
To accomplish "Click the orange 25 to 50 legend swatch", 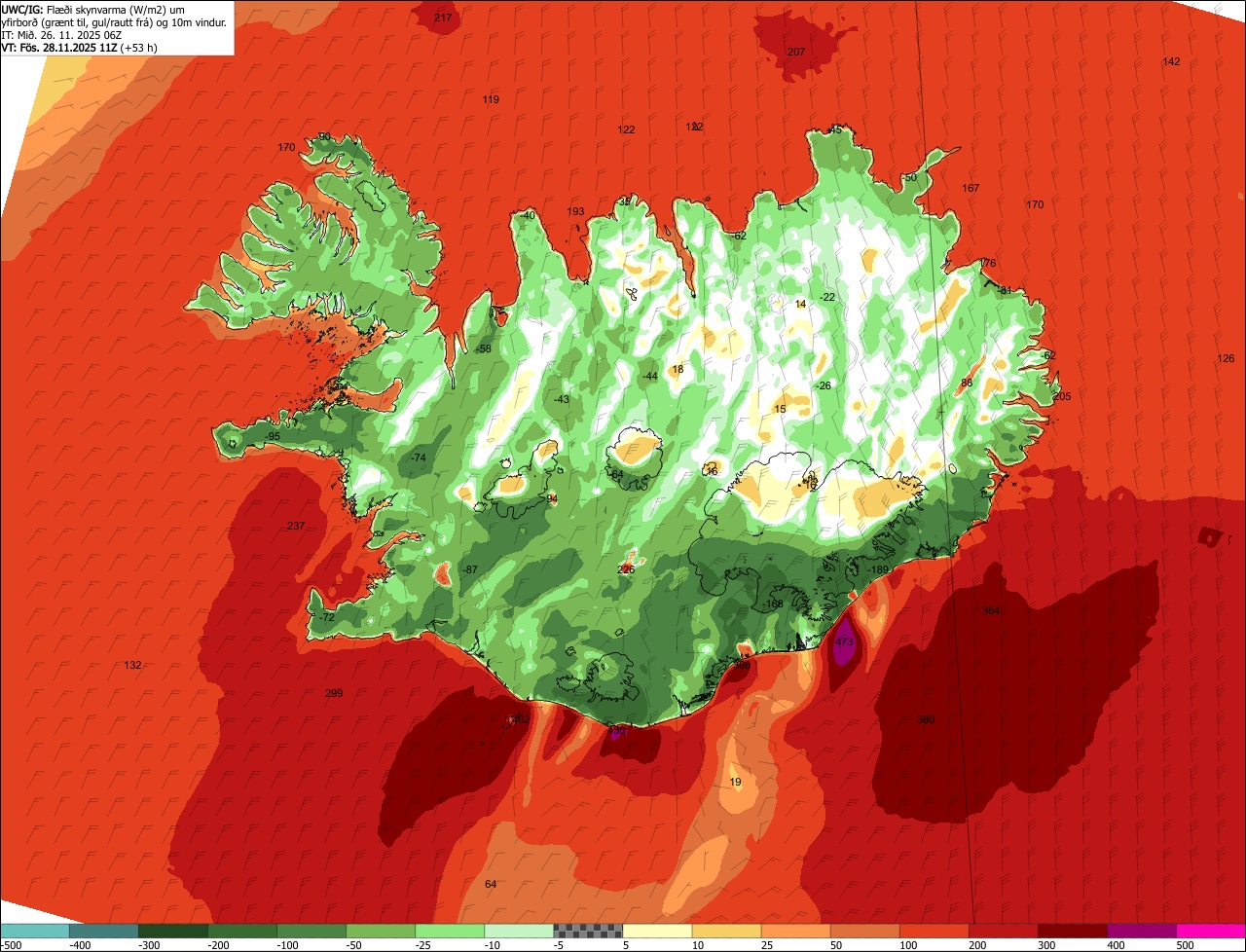I will (794, 931).
